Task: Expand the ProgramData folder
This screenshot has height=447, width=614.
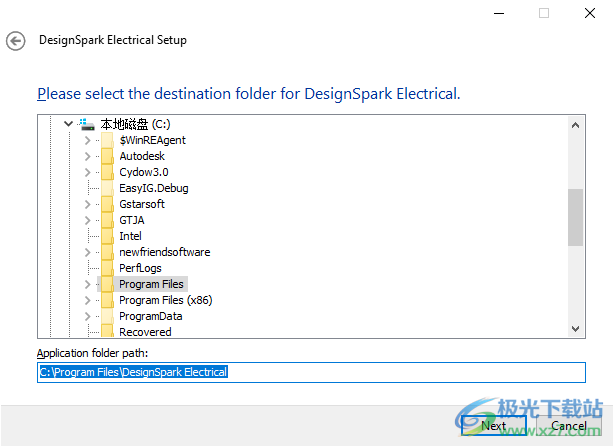Action: click(88, 316)
